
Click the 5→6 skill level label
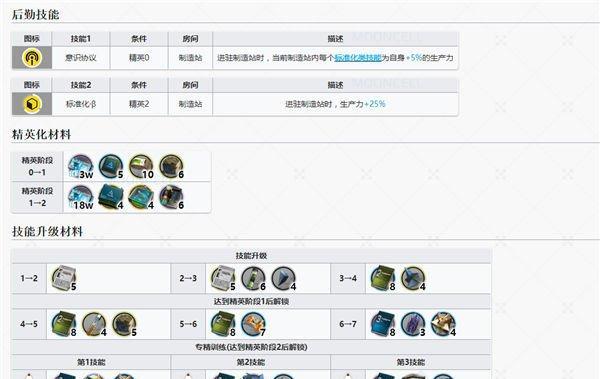point(188,324)
